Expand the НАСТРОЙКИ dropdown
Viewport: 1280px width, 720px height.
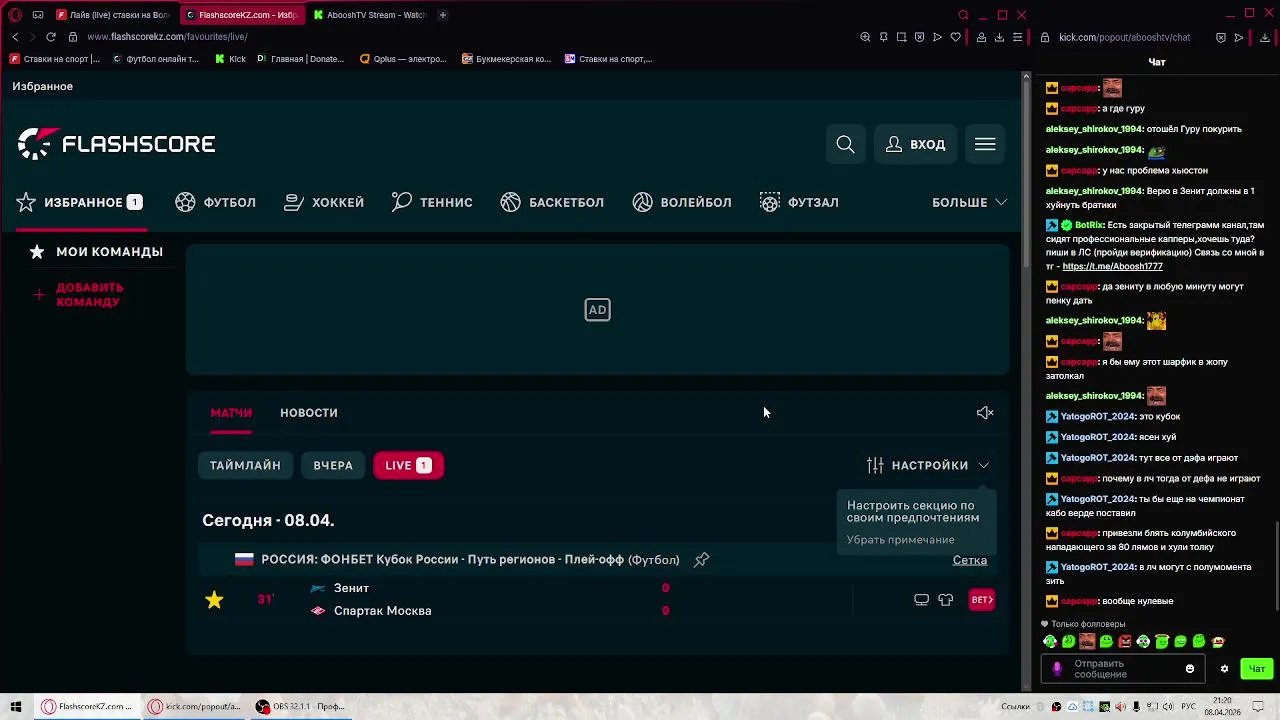[x=928, y=465]
